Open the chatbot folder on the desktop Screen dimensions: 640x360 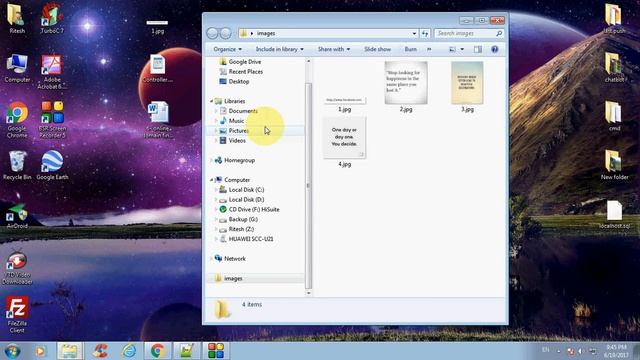tap(614, 68)
